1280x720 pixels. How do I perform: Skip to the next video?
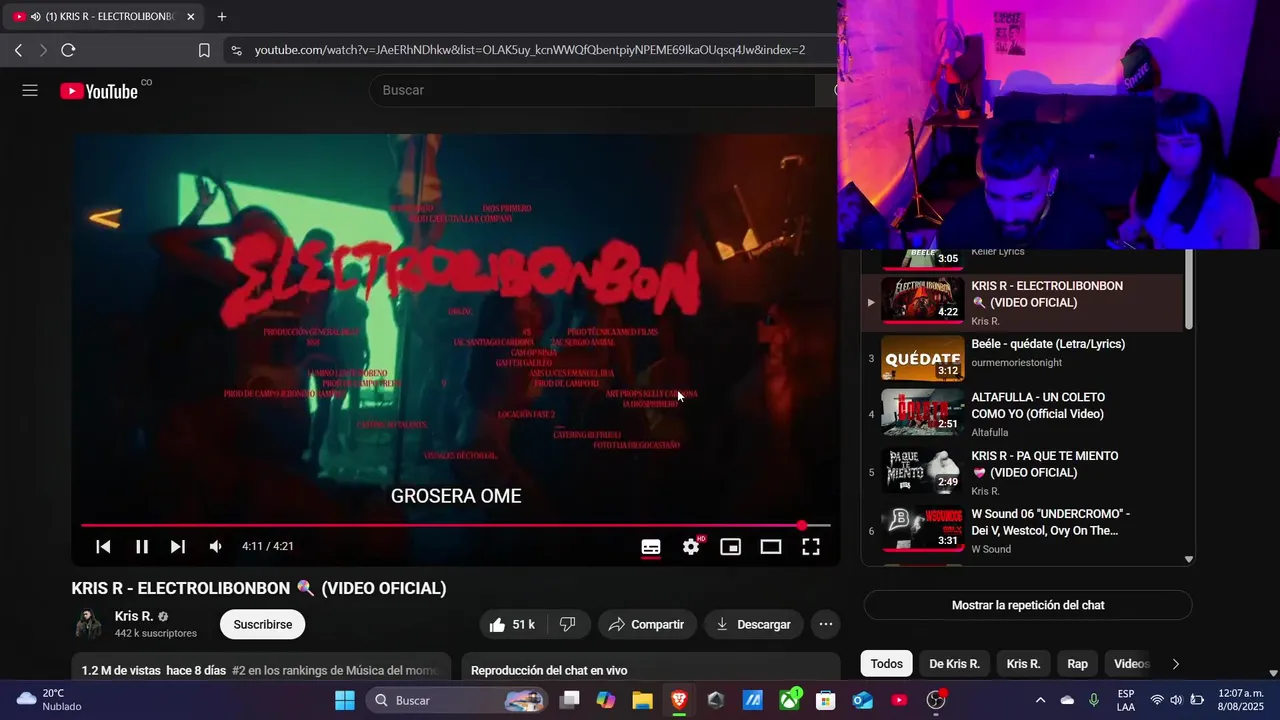pyautogui.click(x=178, y=546)
